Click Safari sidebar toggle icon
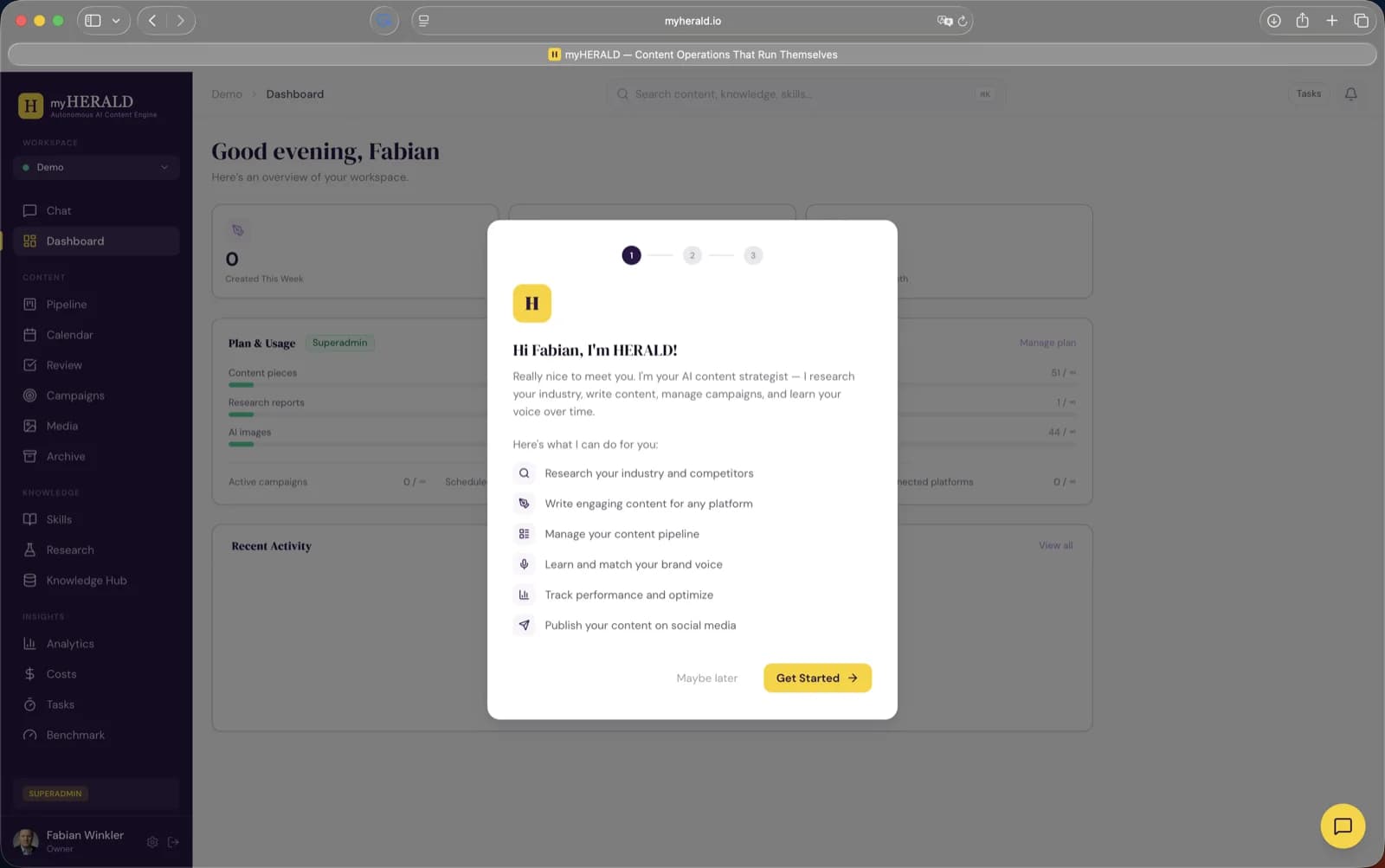The height and width of the screenshot is (868, 1385). coord(93,21)
